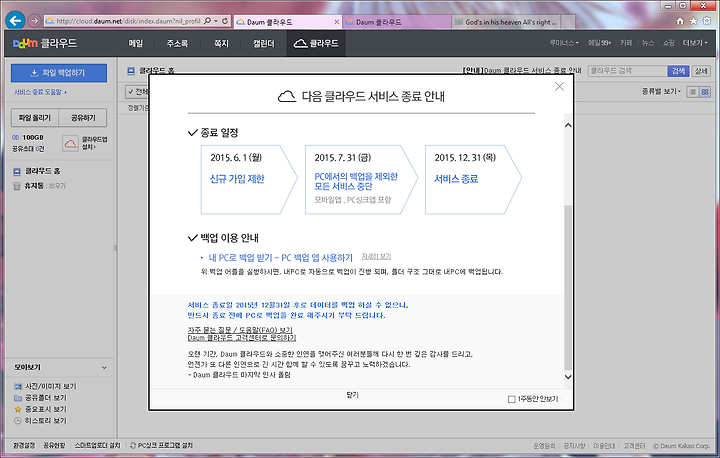
Task: Click the browser address bar URL
Action: [x=128, y=21]
